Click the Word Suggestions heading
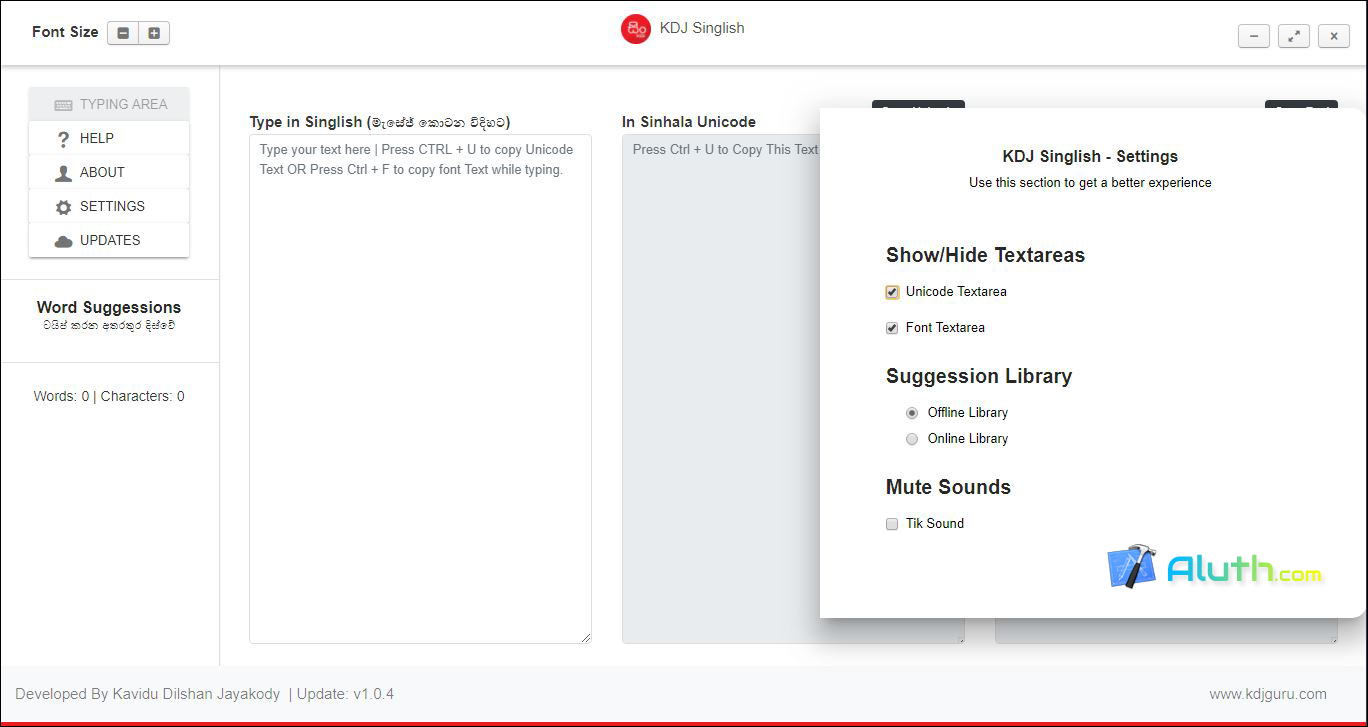 pyautogui.click(x=109, y=307)
